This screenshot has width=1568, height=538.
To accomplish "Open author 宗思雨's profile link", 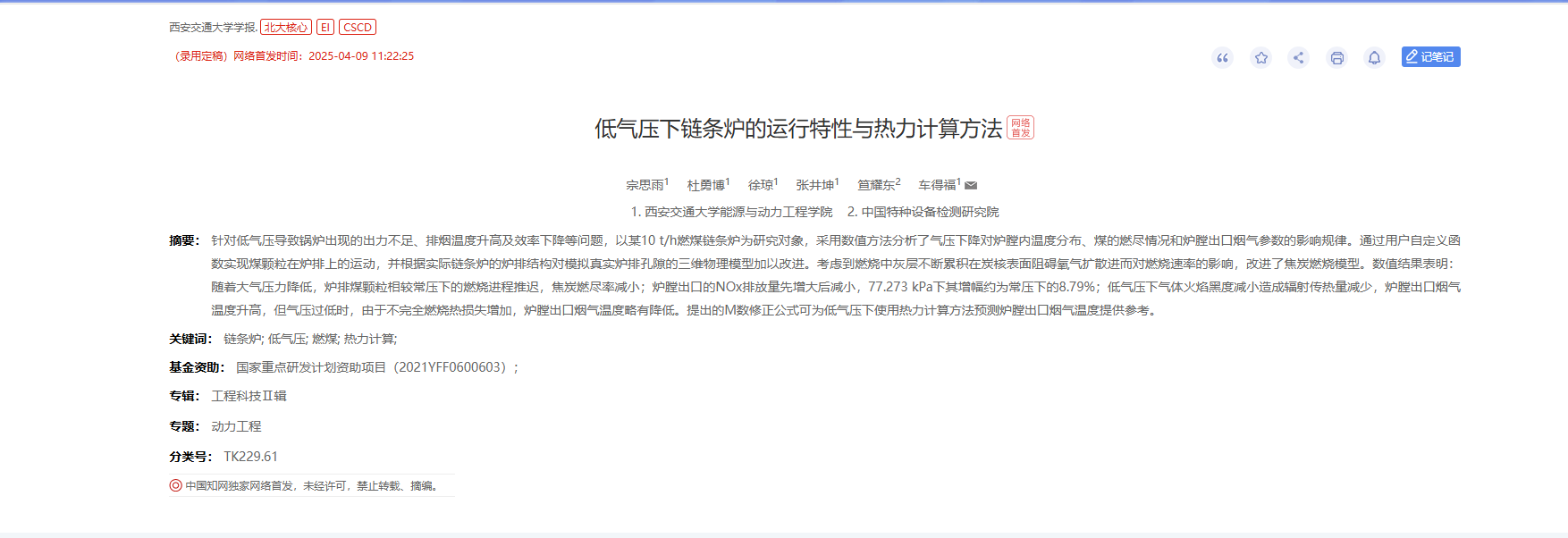I will click(x=645, y=185).
